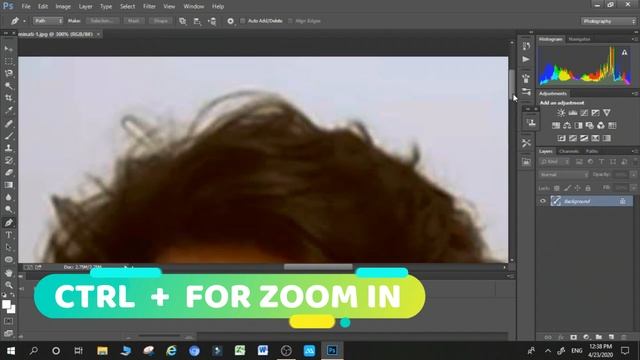Select the Lasso tool

pyautogui.click(x=9, y=73)
